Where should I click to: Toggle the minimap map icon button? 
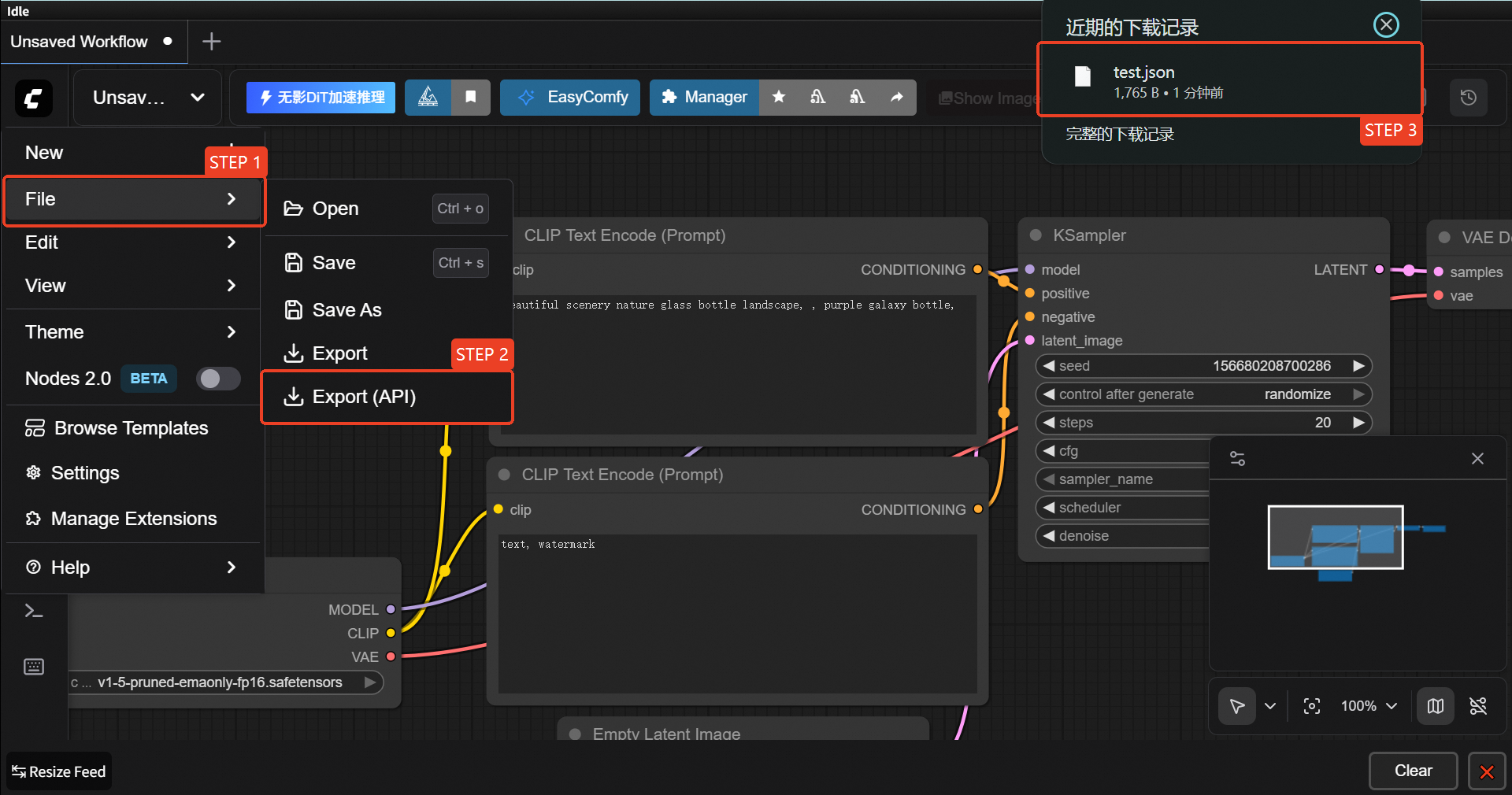tap(1436, 706)
